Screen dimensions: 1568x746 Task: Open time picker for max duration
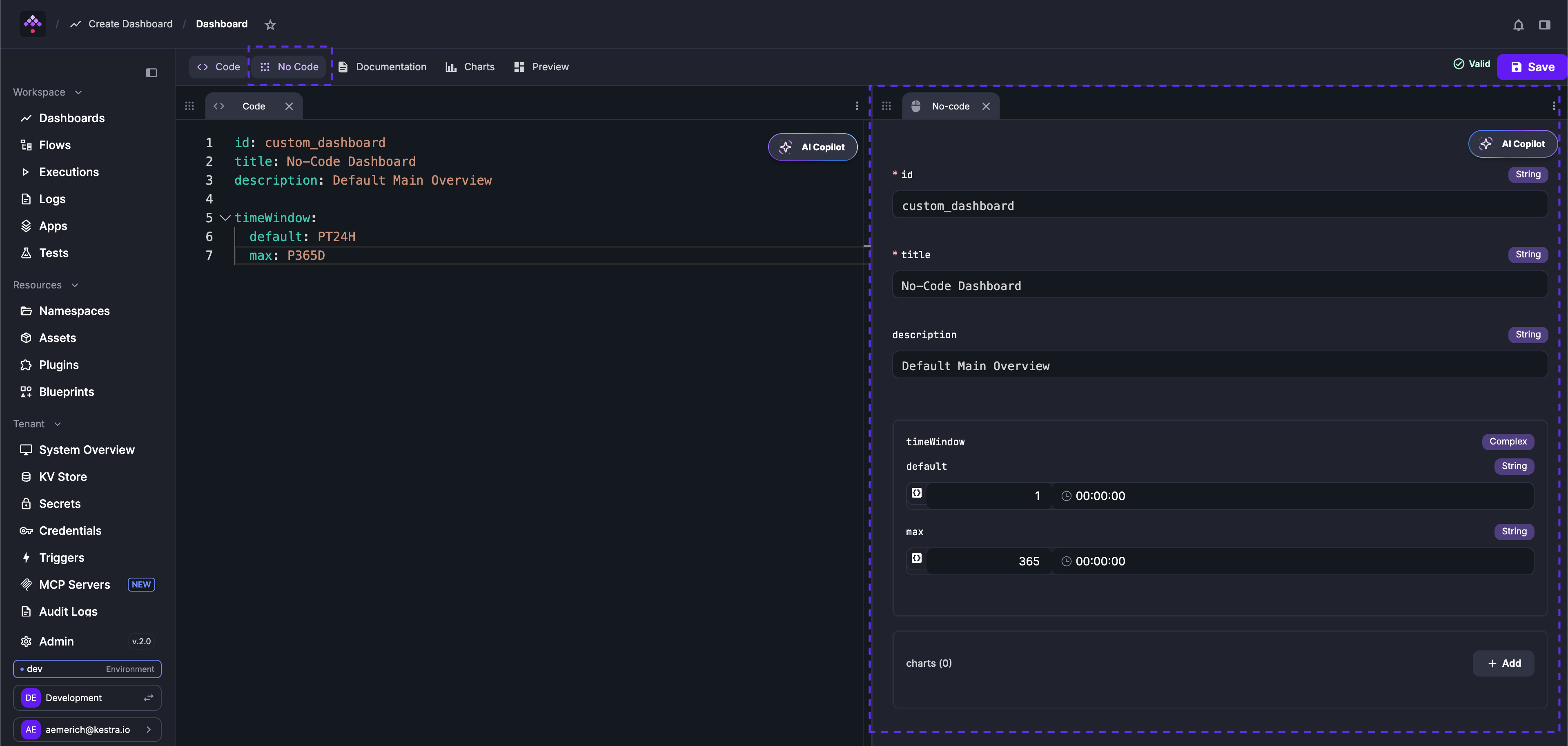point(1294,561)
